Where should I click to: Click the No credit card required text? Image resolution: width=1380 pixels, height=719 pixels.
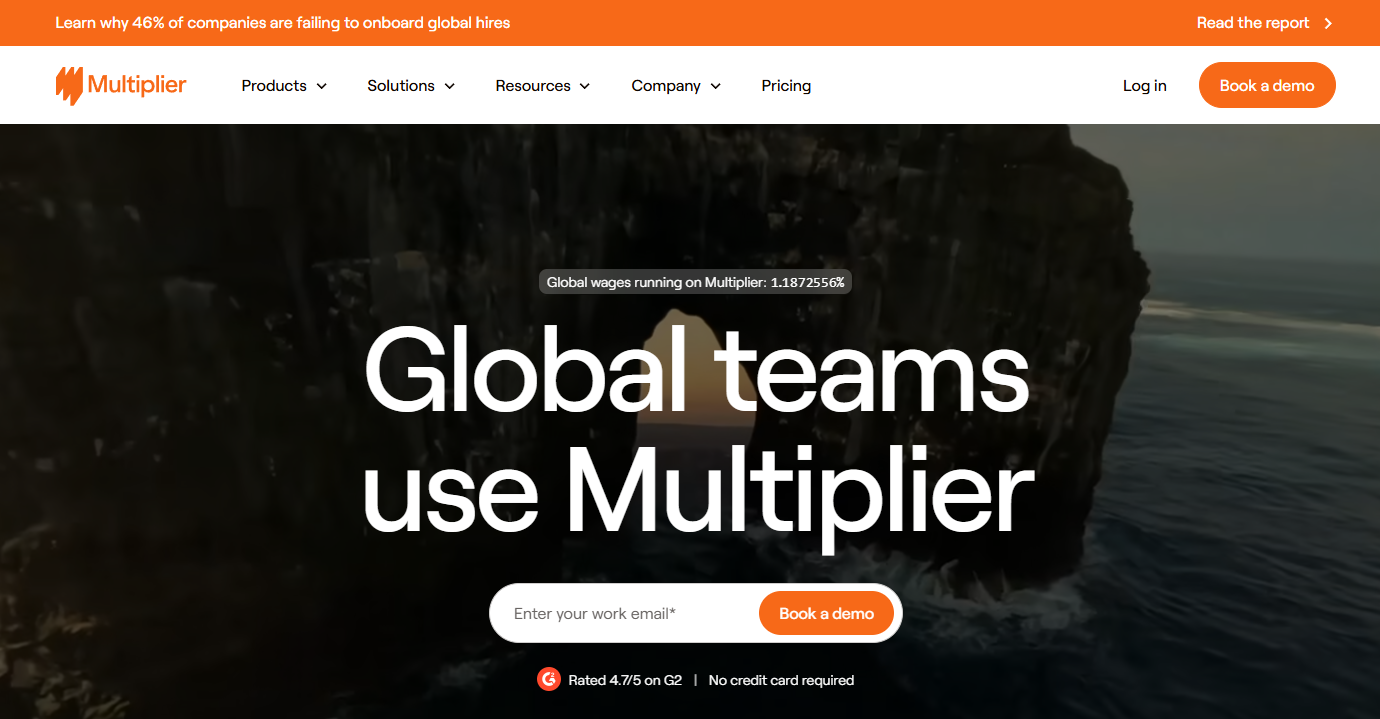tap(781, 680)
